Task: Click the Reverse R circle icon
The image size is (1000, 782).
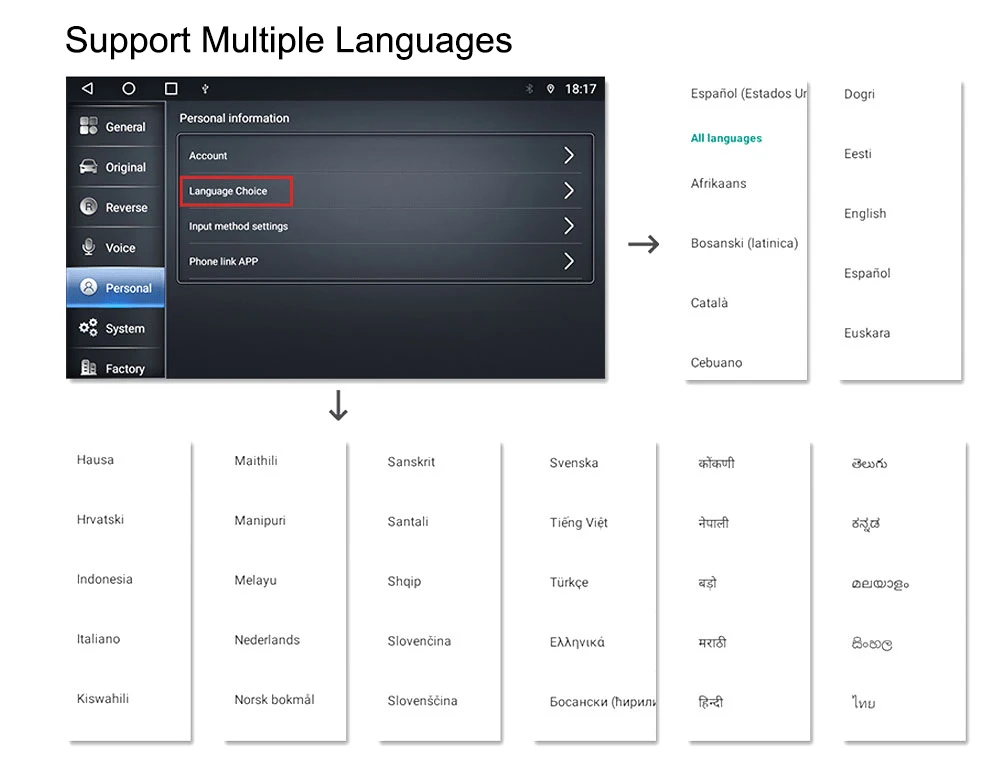Action: (89, 207)
